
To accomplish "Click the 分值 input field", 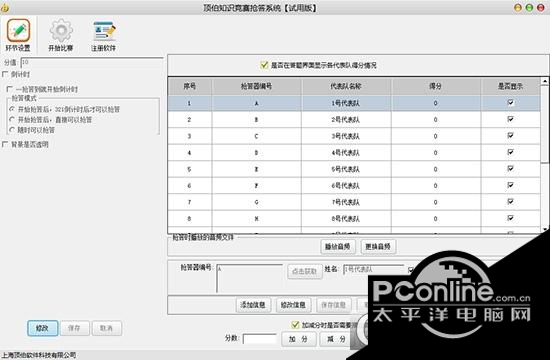I will [92, 62].
